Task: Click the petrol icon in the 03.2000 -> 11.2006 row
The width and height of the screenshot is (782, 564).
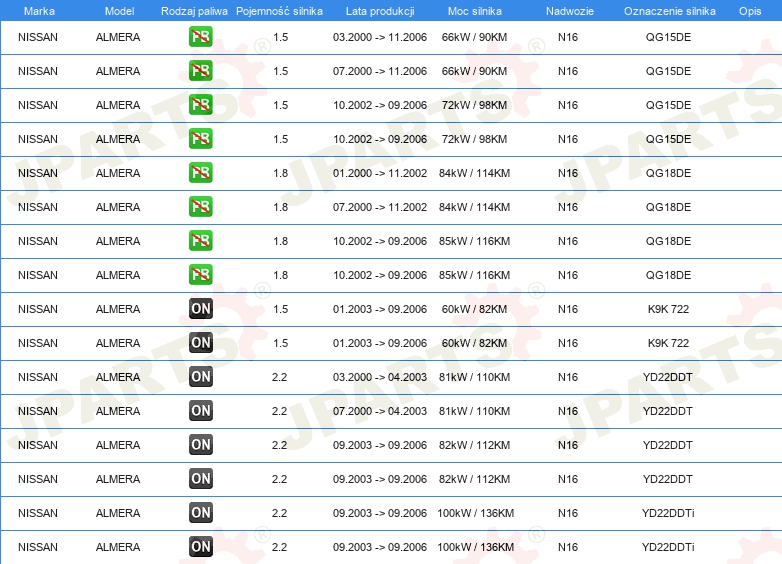Action: coord(200,37)
